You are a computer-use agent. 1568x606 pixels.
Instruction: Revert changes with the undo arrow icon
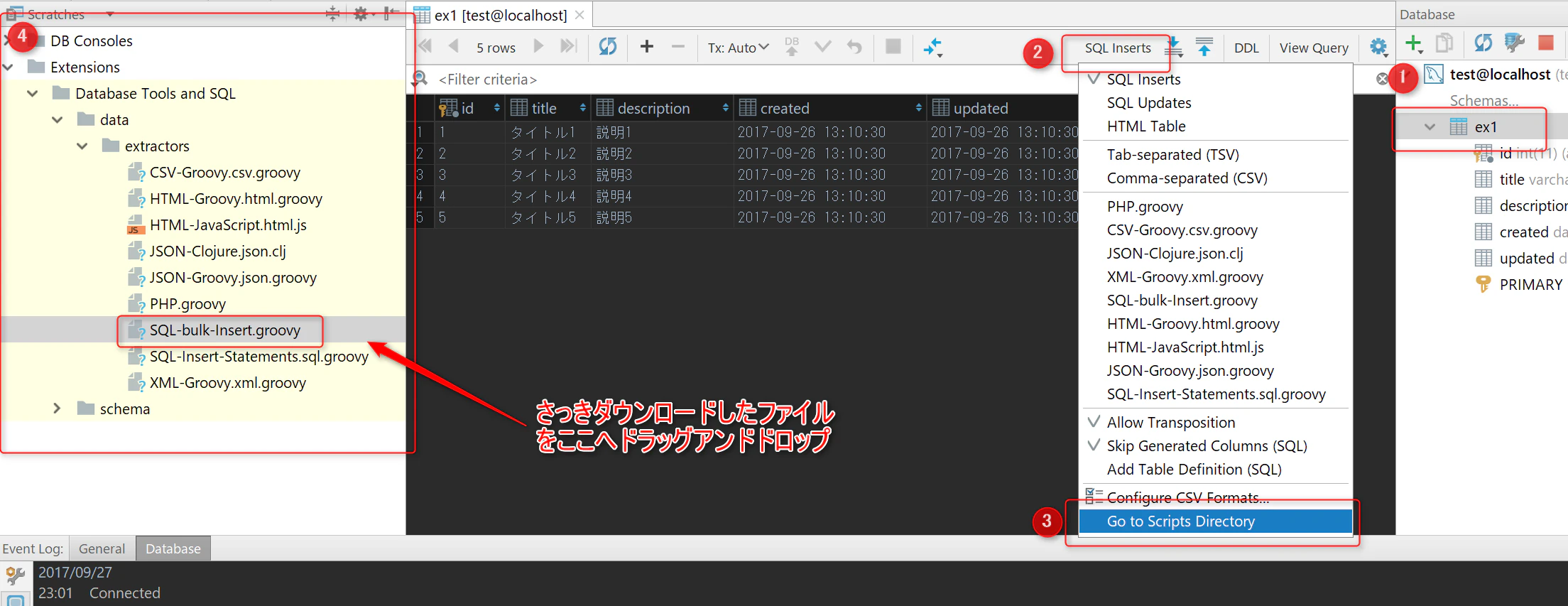[854, 47]
